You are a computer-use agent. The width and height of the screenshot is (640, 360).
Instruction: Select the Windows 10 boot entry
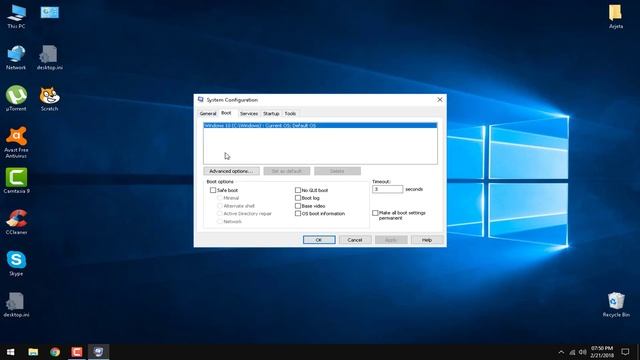click(x=320, y=126)
